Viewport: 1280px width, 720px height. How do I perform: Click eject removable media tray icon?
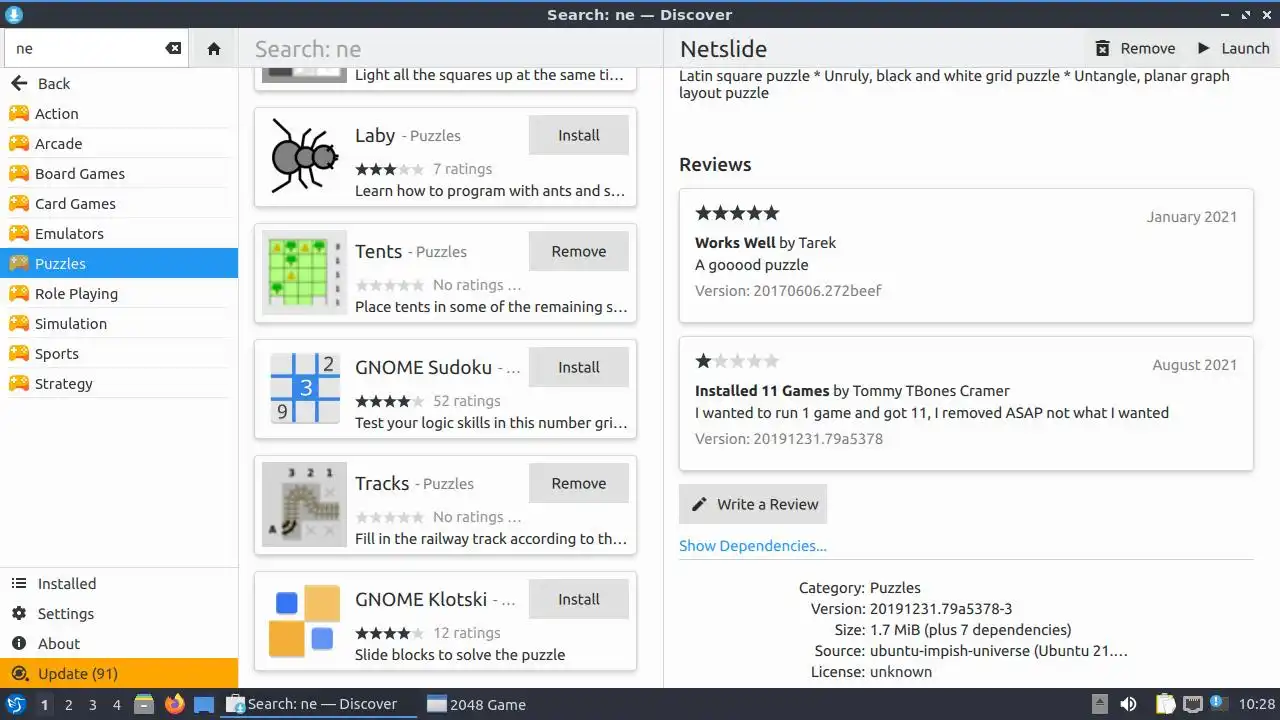(x=1099, y=704)
